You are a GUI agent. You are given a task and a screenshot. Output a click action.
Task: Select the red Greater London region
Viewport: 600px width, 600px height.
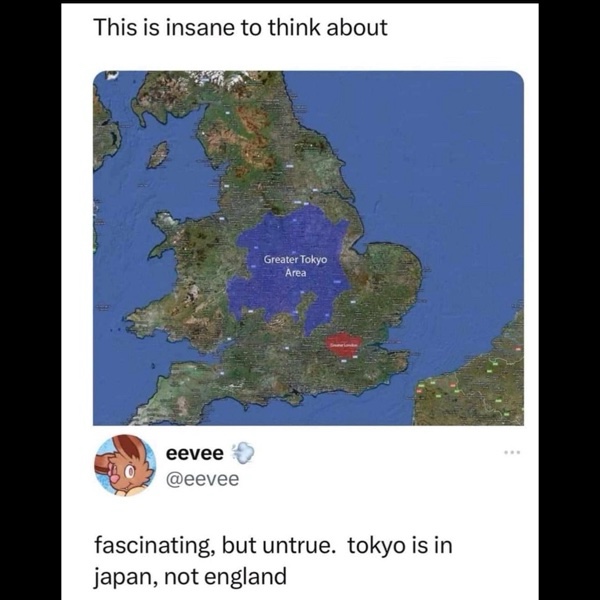pos(343,345)
